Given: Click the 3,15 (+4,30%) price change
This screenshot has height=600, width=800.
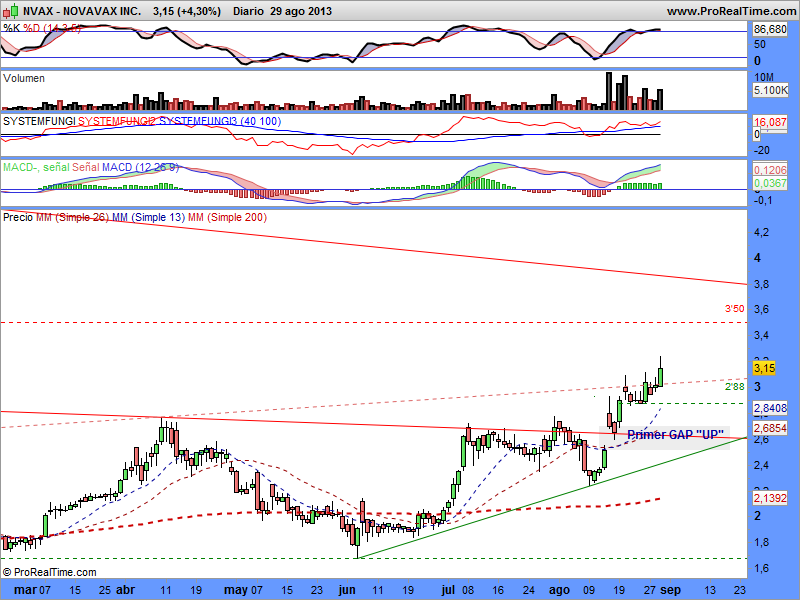Looking at the screenshot, I should click(187, 11).
